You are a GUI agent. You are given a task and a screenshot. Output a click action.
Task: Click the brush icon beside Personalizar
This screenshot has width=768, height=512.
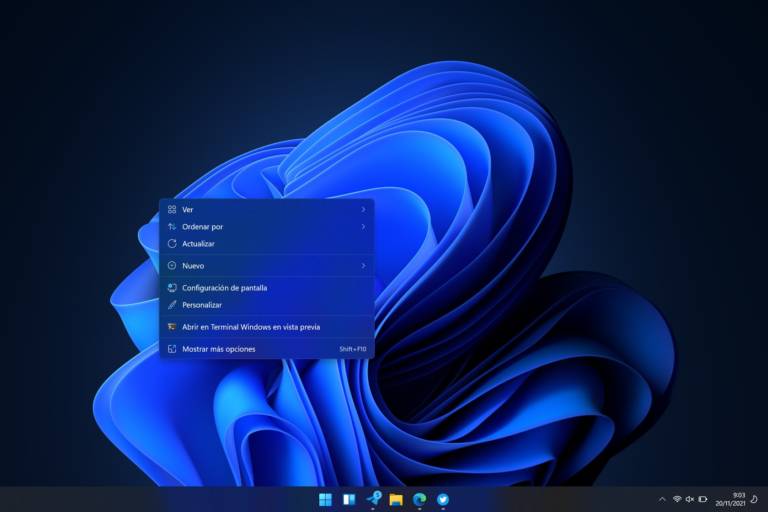[172, 305]
